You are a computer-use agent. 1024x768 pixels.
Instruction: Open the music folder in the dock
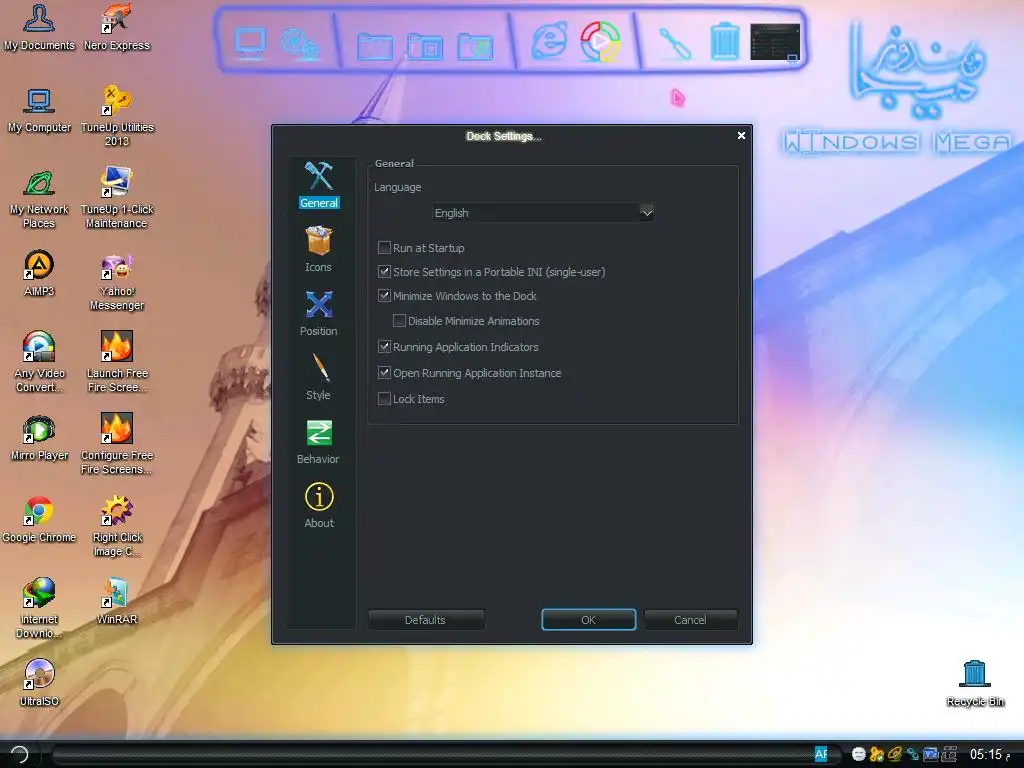coord(475,46)
